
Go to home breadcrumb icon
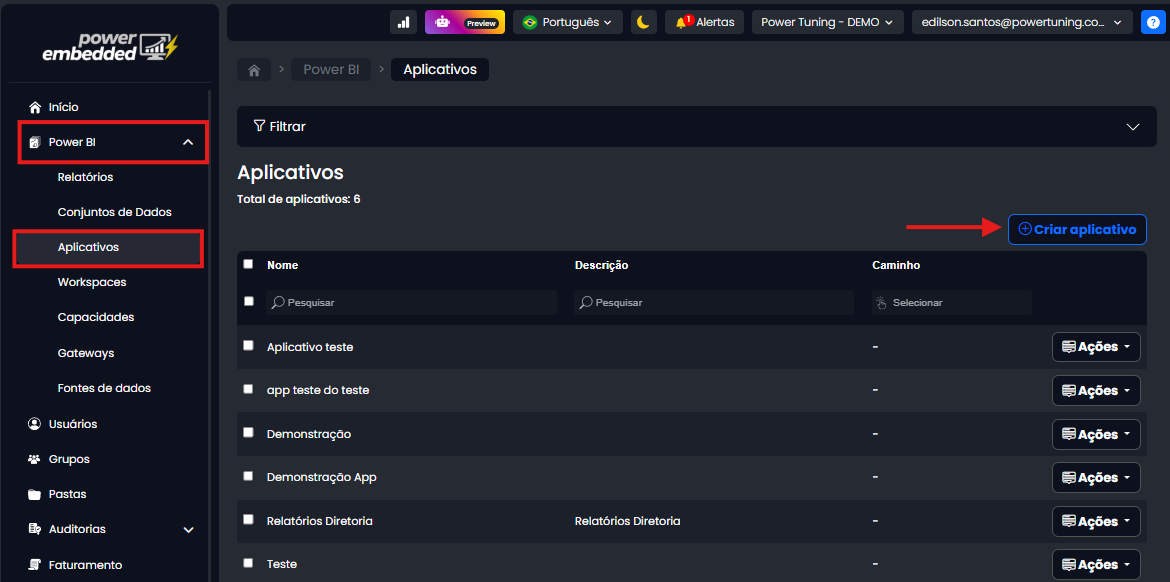254,70
